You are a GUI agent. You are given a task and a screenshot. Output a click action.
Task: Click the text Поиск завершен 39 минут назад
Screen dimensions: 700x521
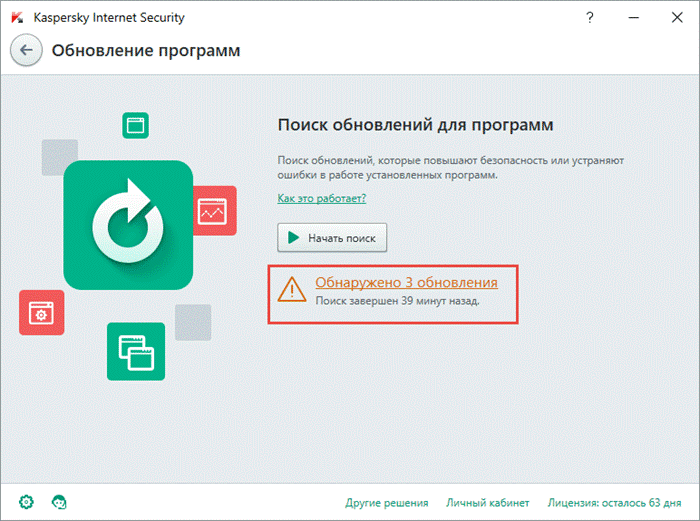click(x=397, y=301)
